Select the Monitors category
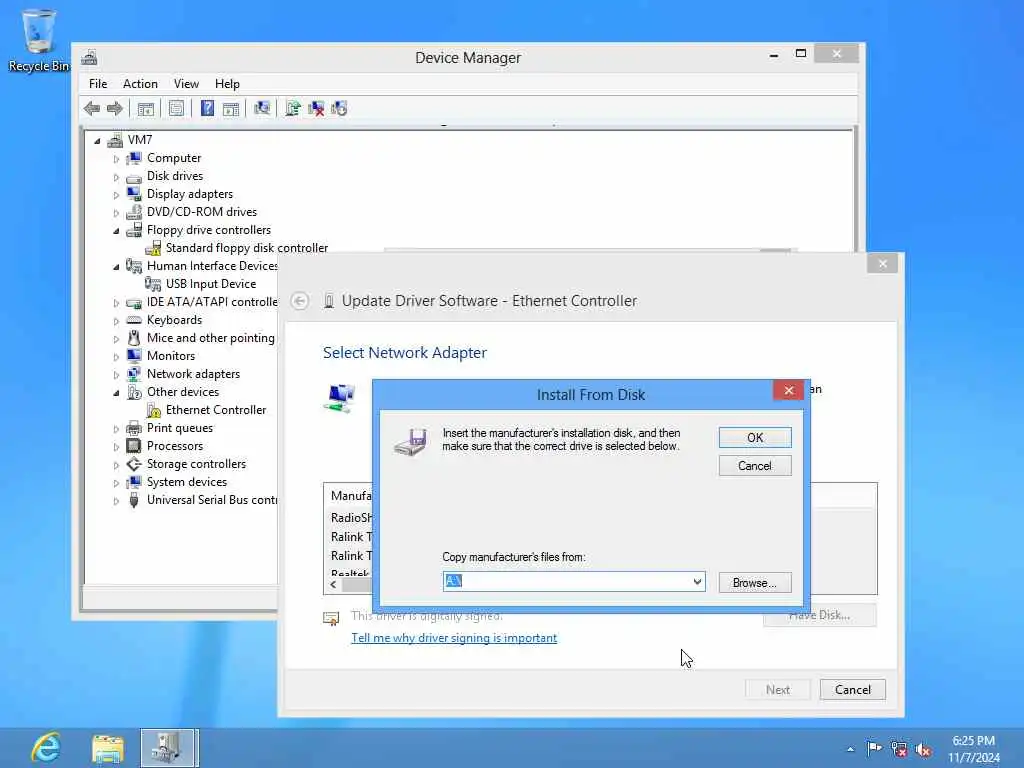The height and width of the screenshot is (768, 1024). pyautogui.click(x=170, y=356)
